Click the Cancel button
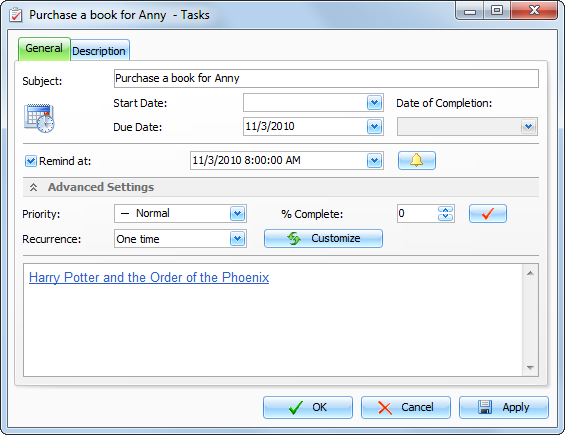Screen dimensions: 565x435 406,408
